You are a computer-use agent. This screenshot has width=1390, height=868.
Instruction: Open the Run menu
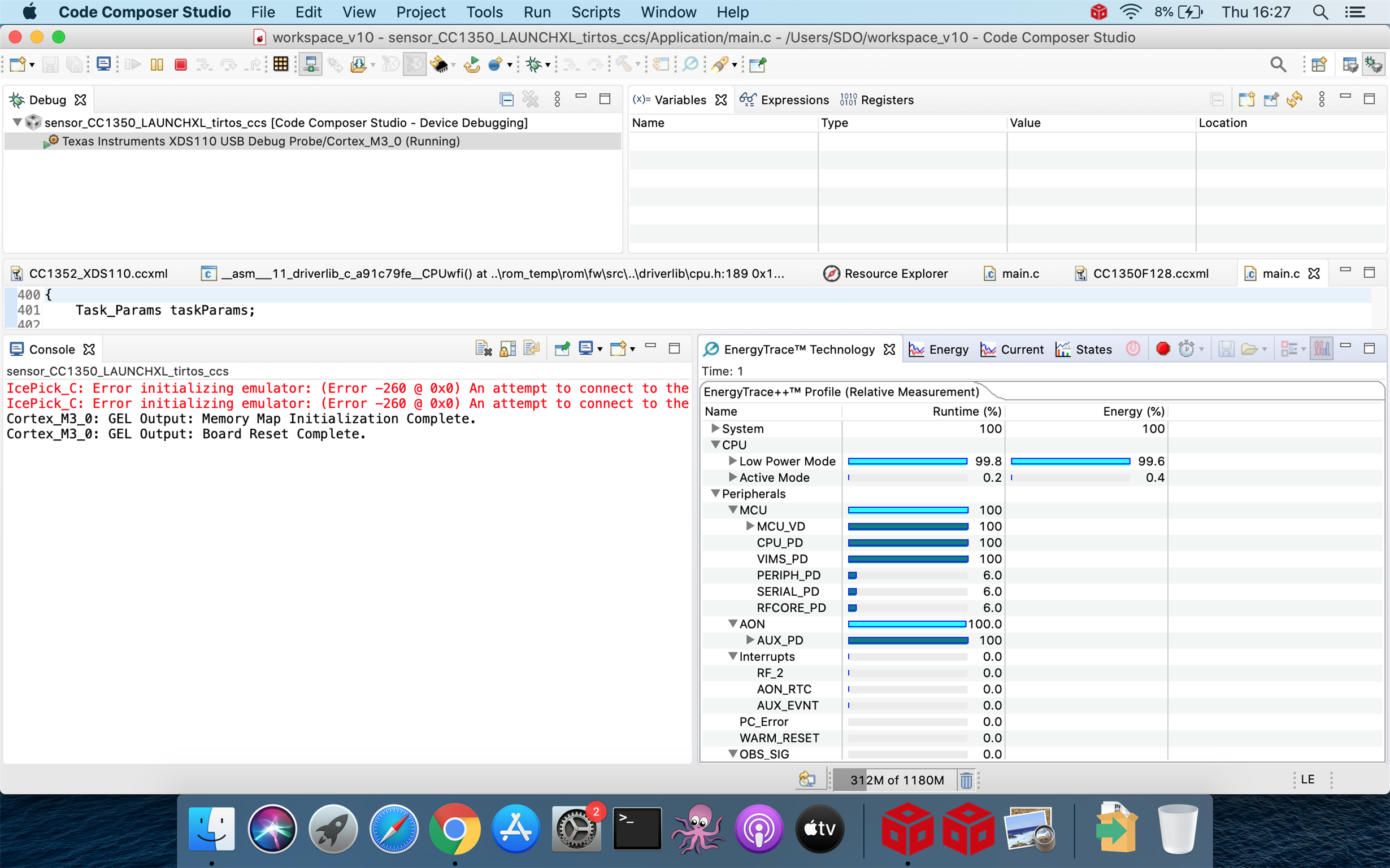click(x=537, y=12)
